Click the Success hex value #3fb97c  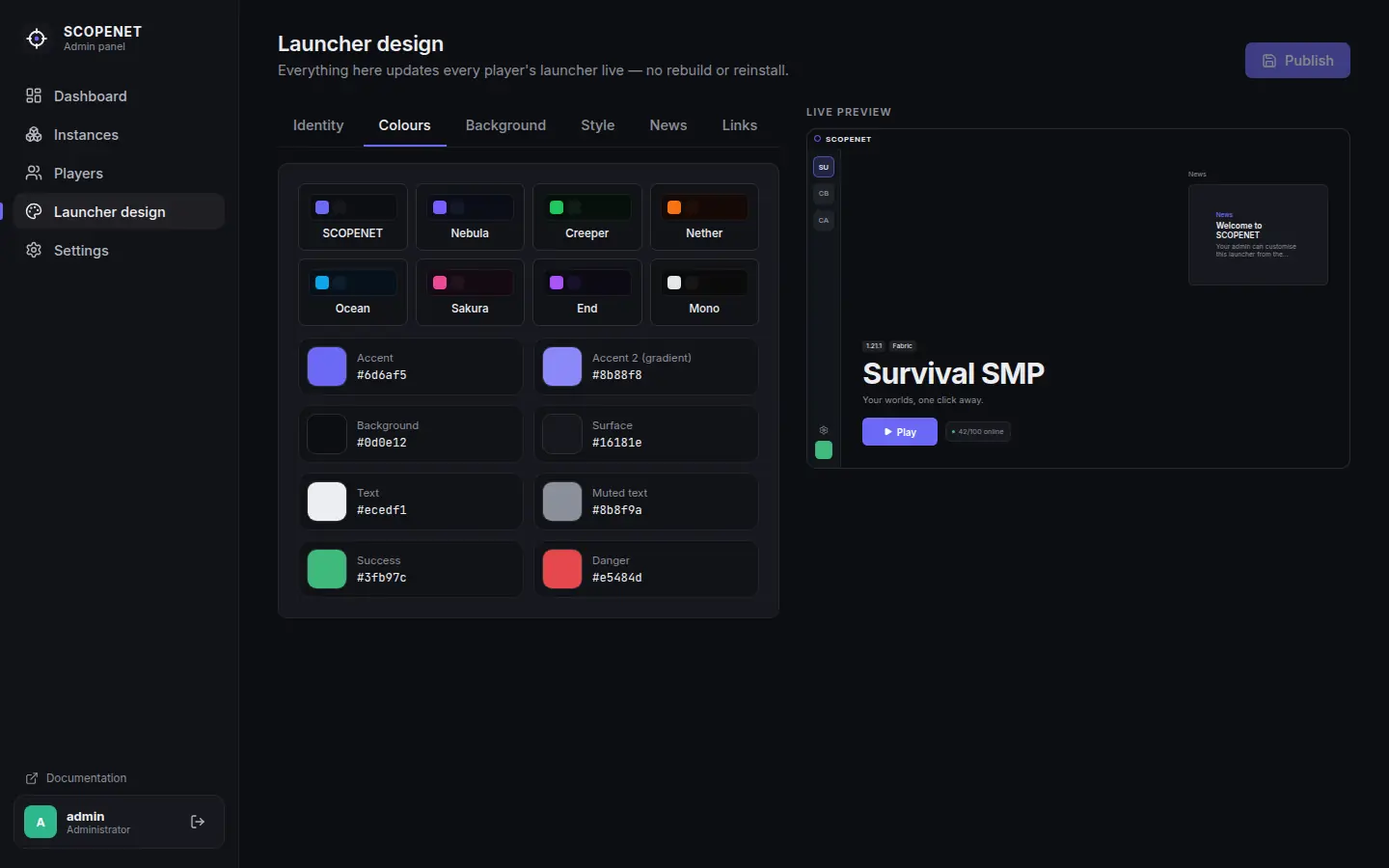tap(382, 578)
